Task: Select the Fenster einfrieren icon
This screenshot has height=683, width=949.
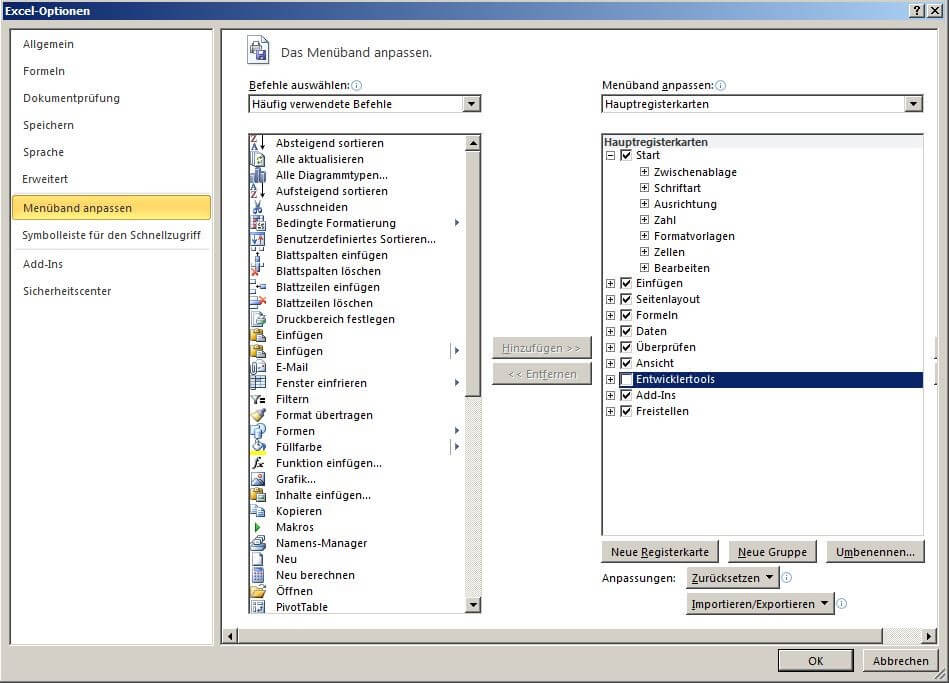Action: 258,383
